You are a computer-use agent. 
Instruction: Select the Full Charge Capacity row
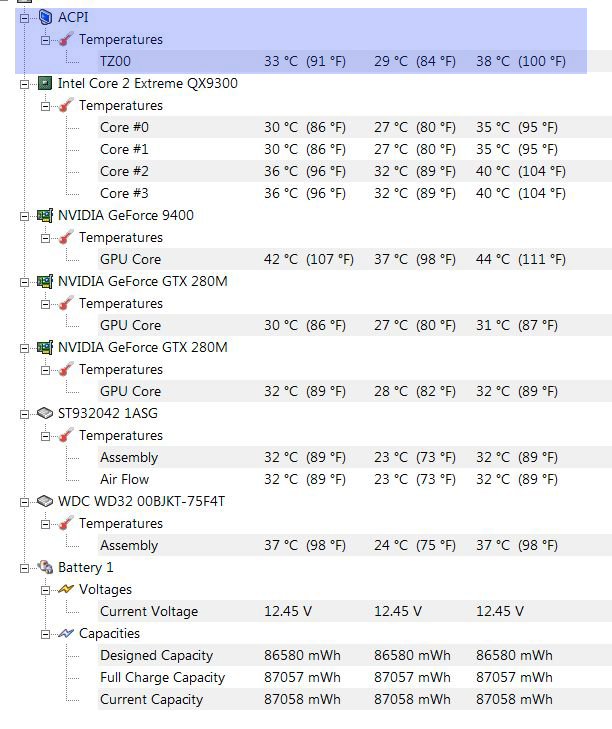pyautogui.click(x=162, y=677)
